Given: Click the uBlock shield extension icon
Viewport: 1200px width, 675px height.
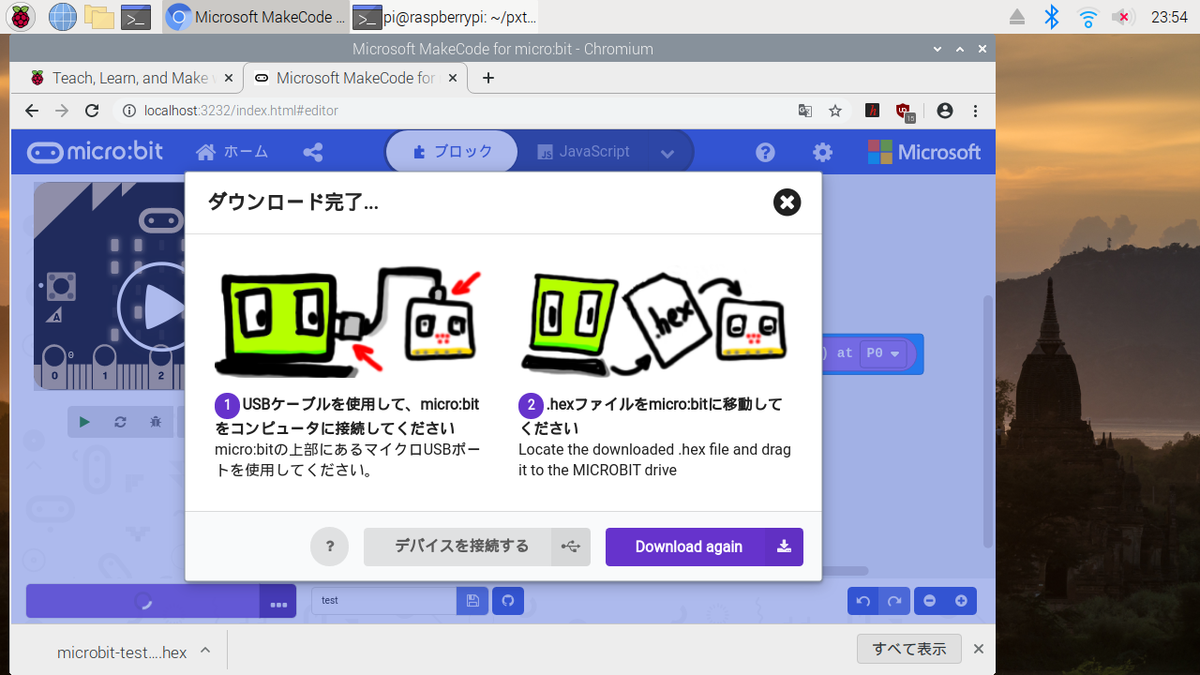Looking at the screenshot, I should coord(905,112).
